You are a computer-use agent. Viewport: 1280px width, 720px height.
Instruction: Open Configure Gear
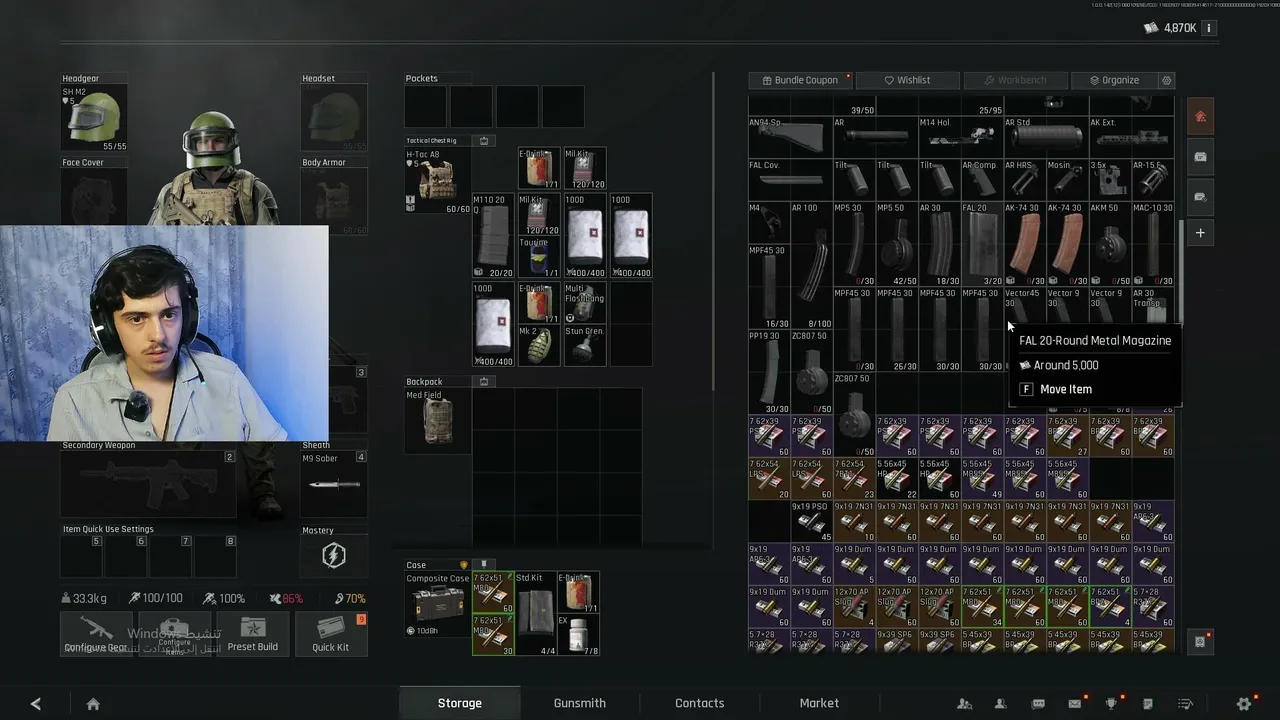[x=96, y=634]
